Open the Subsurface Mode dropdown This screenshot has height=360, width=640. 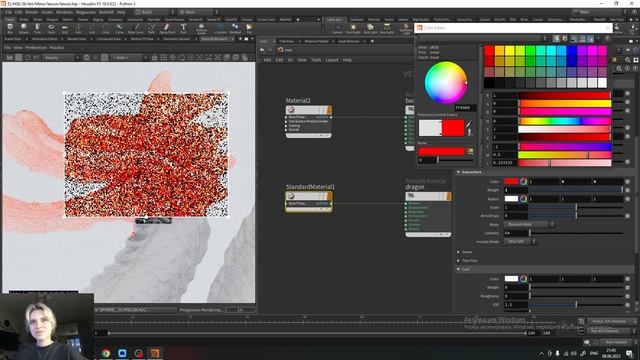[x=529, y=224]
